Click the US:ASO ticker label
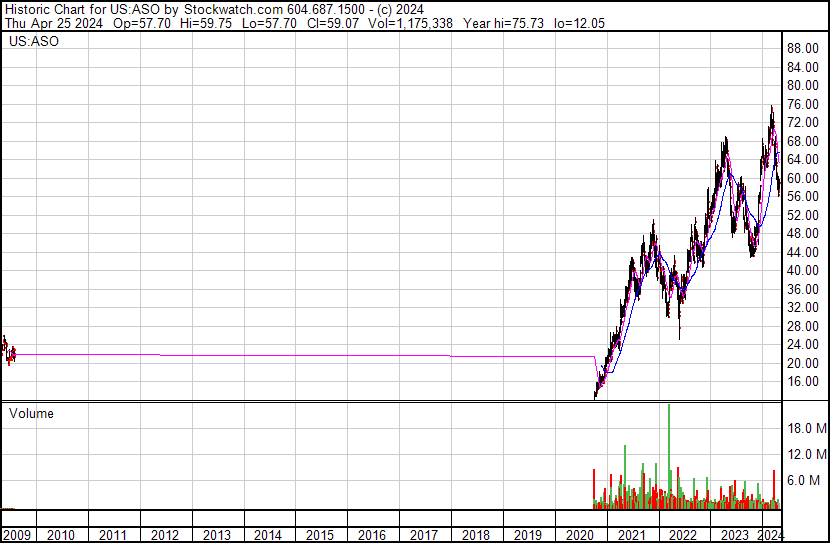The image size is (830, 543). point(32,42)
